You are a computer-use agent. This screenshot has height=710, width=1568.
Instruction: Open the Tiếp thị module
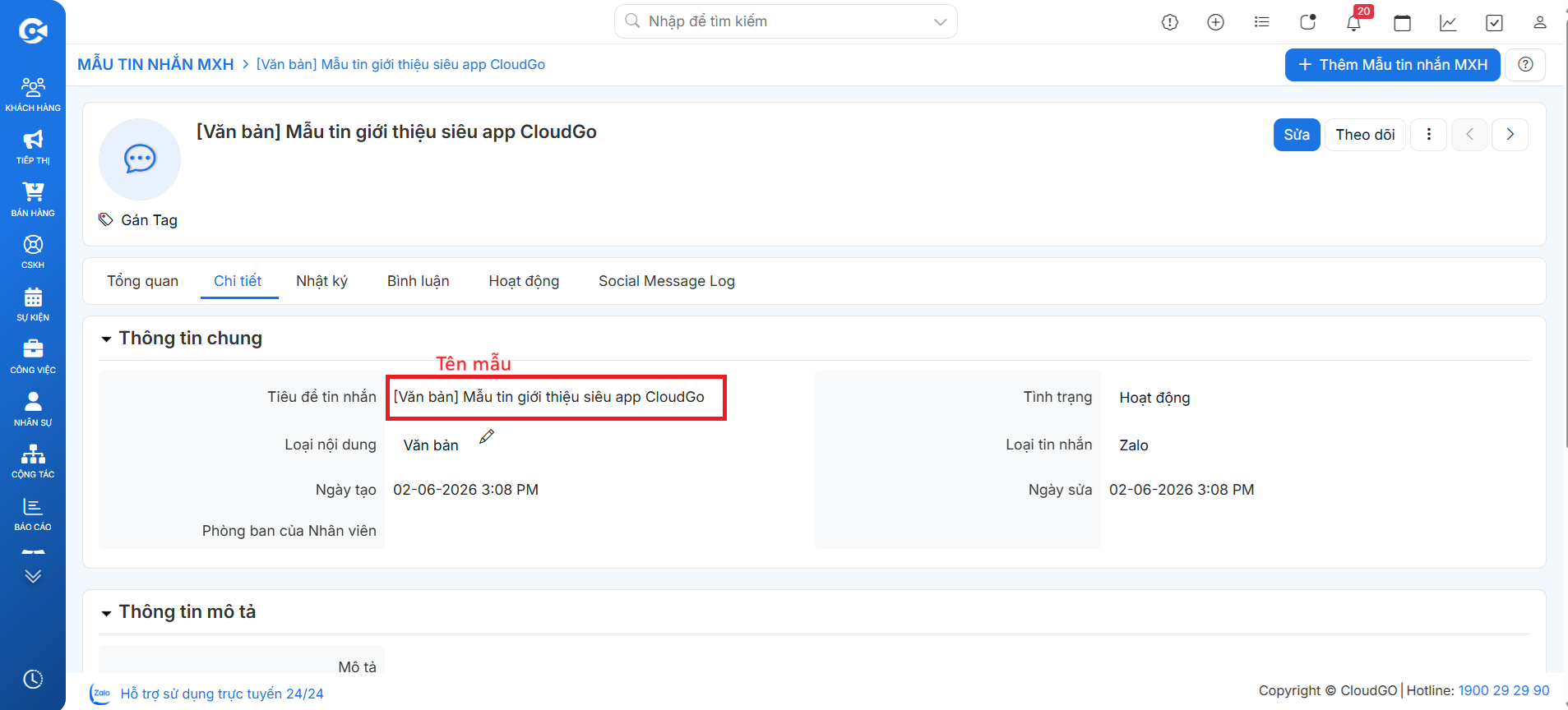tap(33, 147)
